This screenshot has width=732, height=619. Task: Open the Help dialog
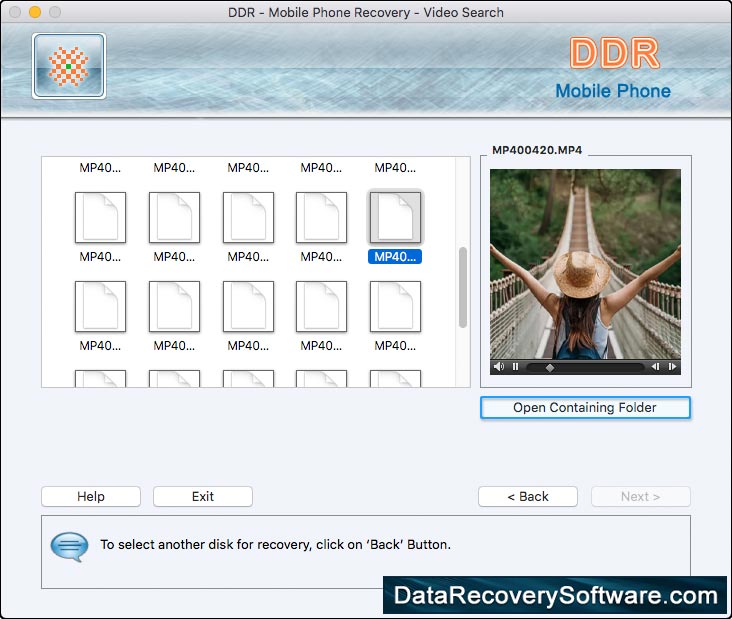tap(91, 496)
